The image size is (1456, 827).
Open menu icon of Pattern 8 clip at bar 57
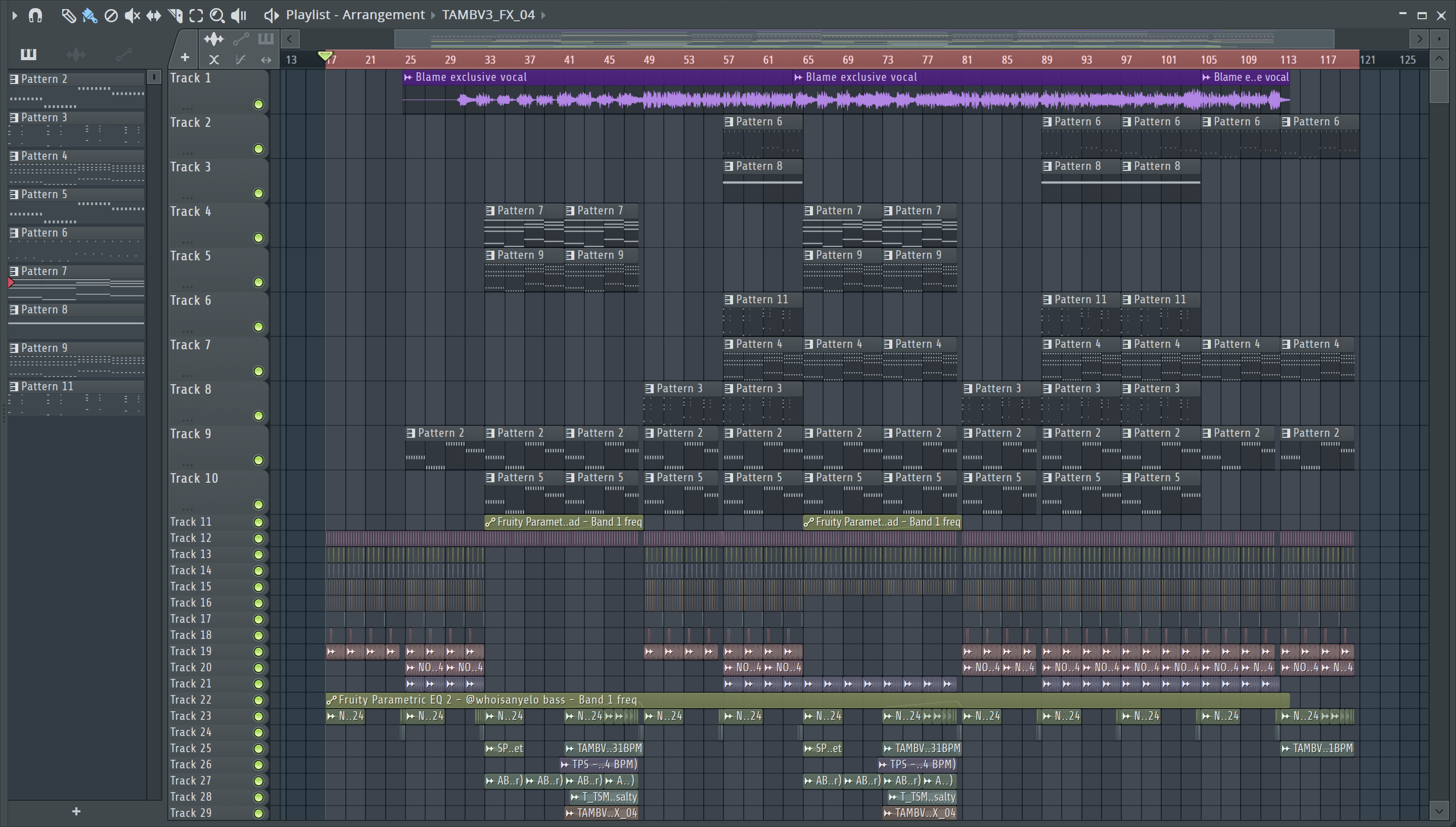click(729, 166)
